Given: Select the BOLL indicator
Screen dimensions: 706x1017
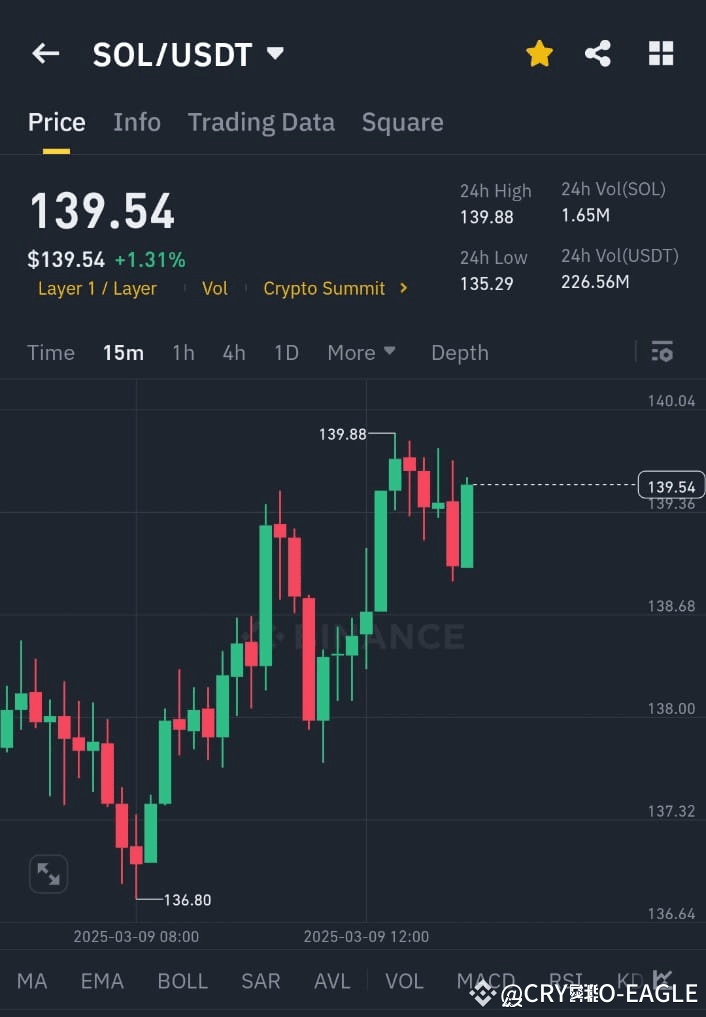Looking at the screenshot, I should [x=183, y=981].
